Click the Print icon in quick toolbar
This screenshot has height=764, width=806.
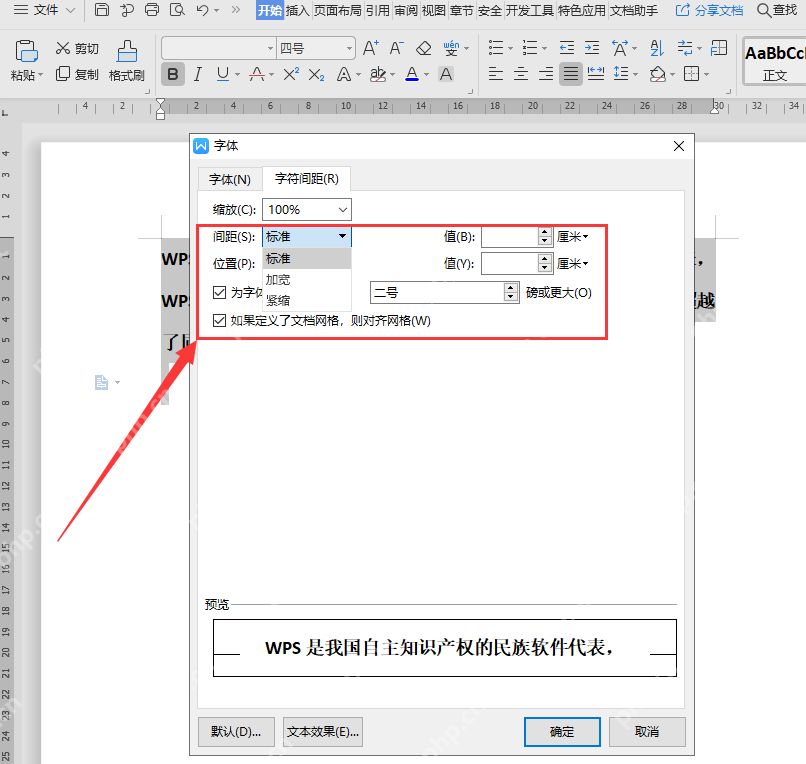152,10
